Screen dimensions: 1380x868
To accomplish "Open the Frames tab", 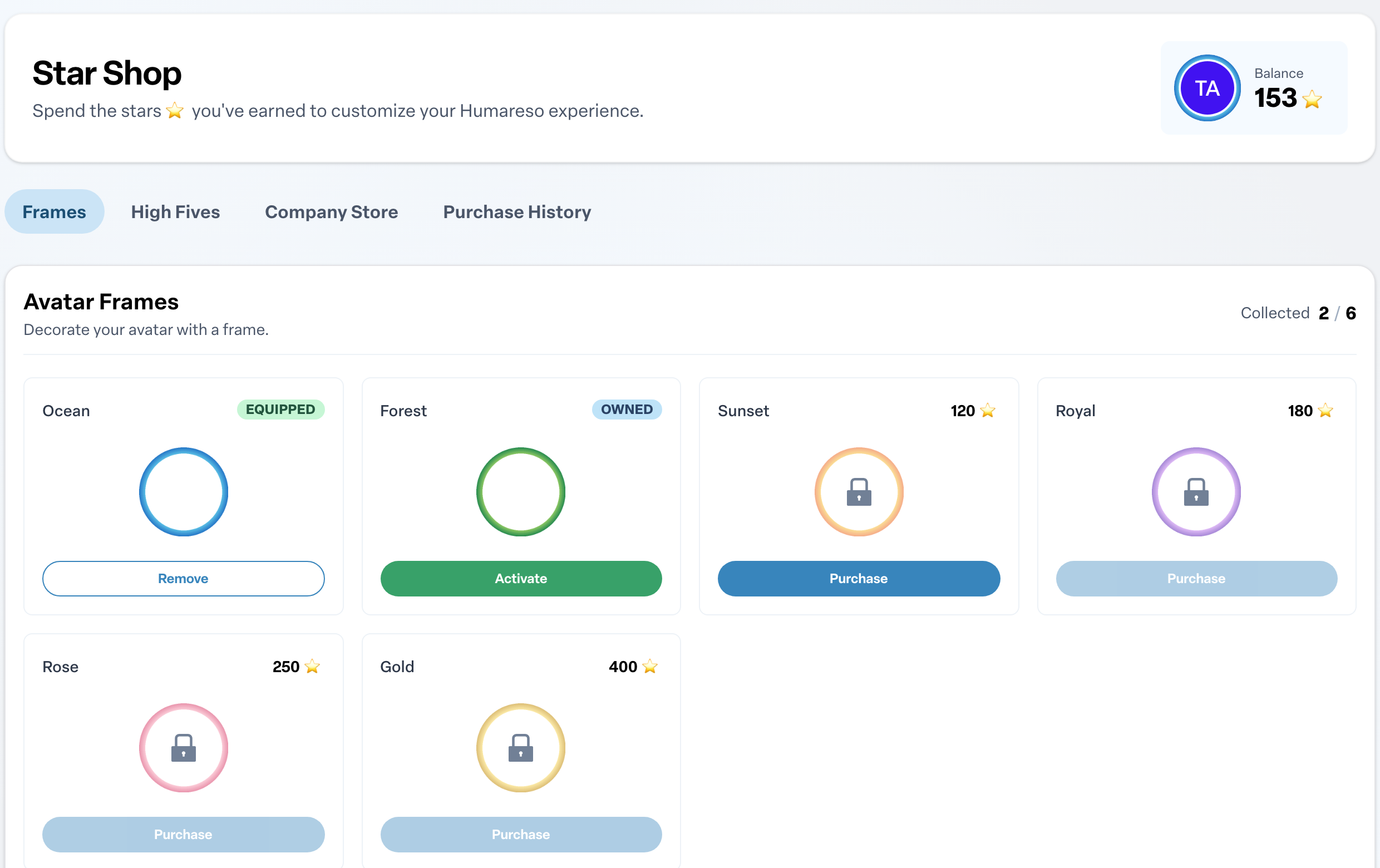I will (55, 211).
